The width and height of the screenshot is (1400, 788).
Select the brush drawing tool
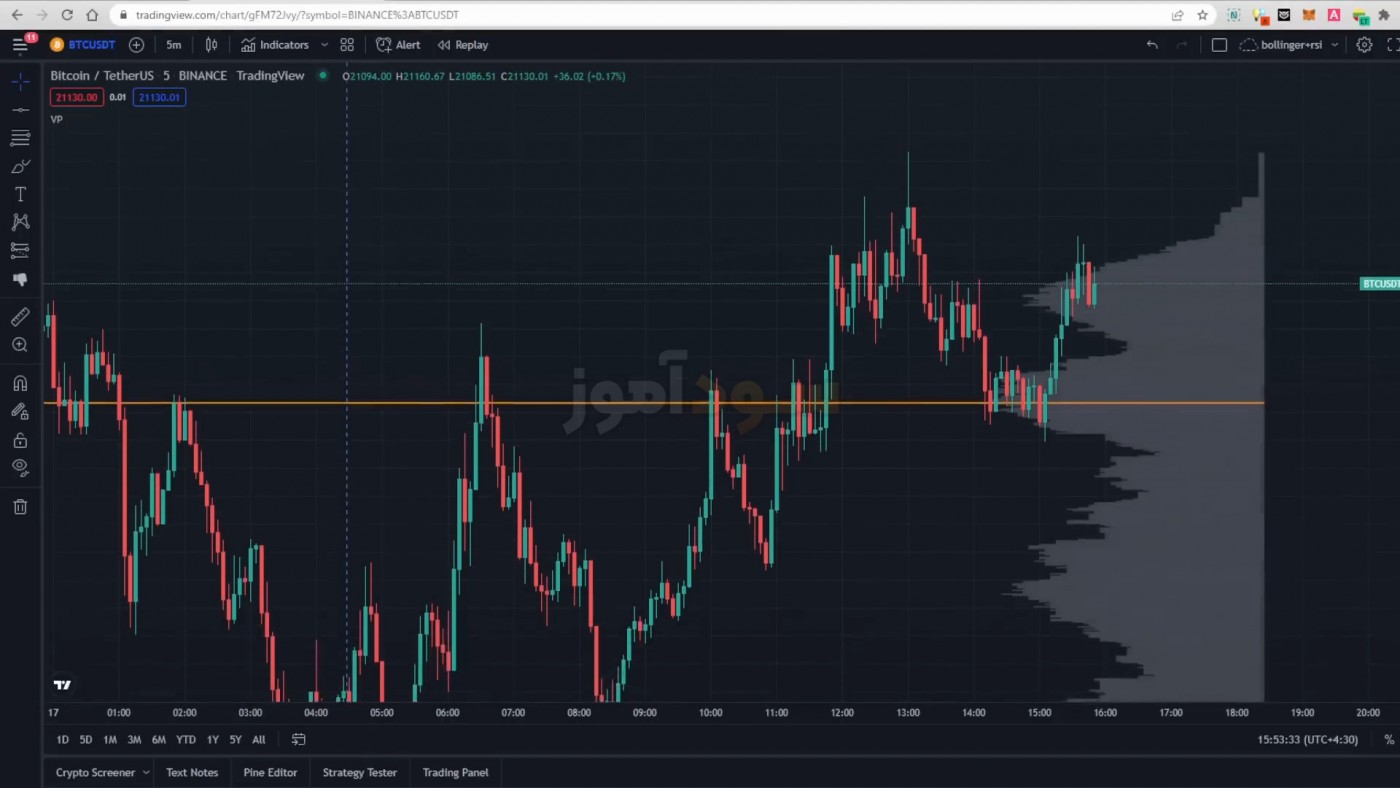(20, 166)
